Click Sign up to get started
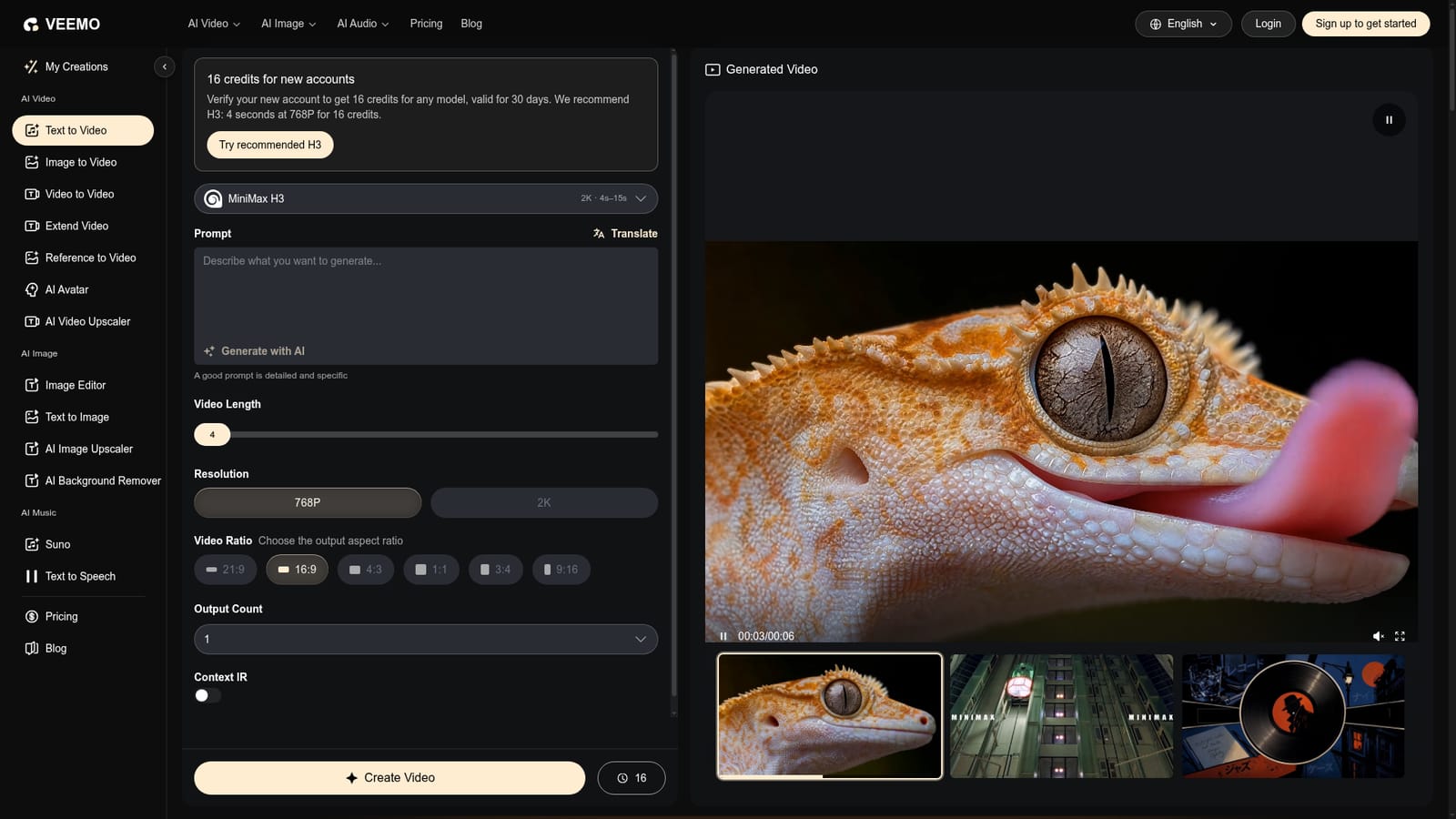1456x819 pixels. (x=1366, y=24)
